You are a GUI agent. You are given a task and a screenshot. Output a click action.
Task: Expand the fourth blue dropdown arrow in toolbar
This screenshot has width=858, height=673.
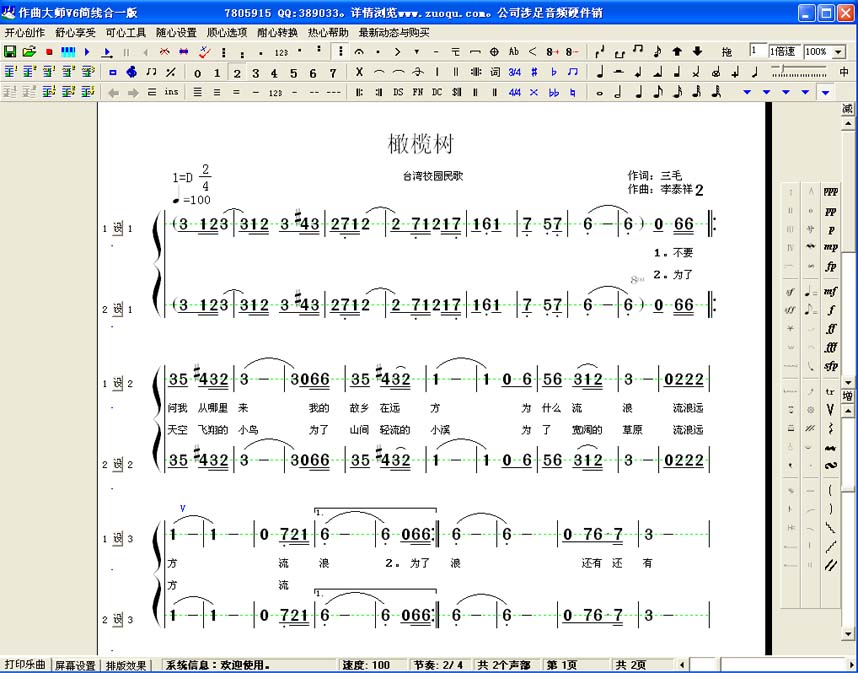click(805, 92)
